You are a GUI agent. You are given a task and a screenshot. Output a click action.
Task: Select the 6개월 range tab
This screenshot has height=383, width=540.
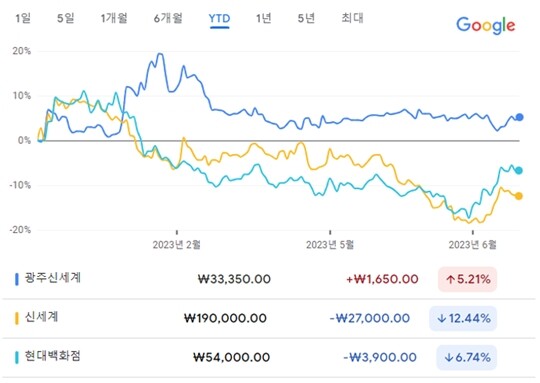(168, 18)
